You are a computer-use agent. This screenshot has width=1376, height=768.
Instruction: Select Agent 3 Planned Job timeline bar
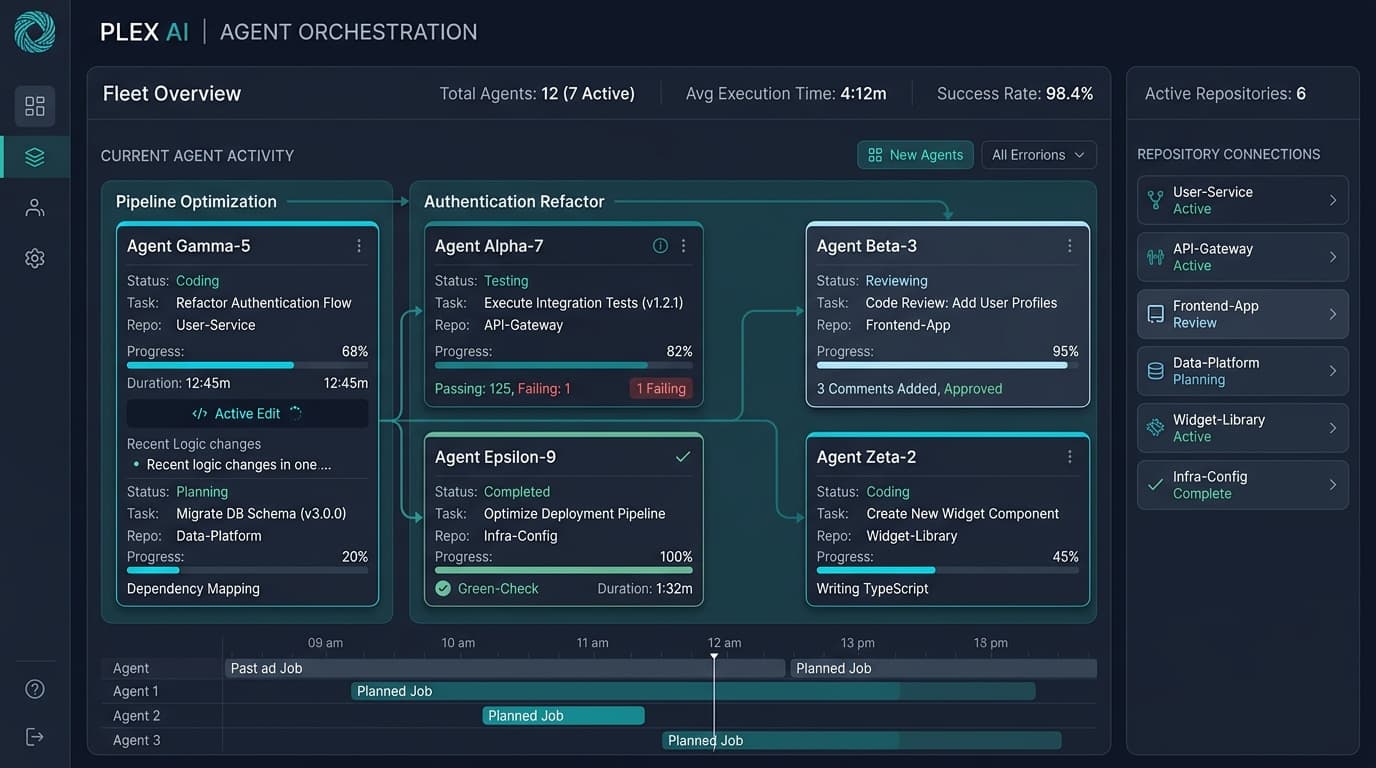click(x=862, y=741)
